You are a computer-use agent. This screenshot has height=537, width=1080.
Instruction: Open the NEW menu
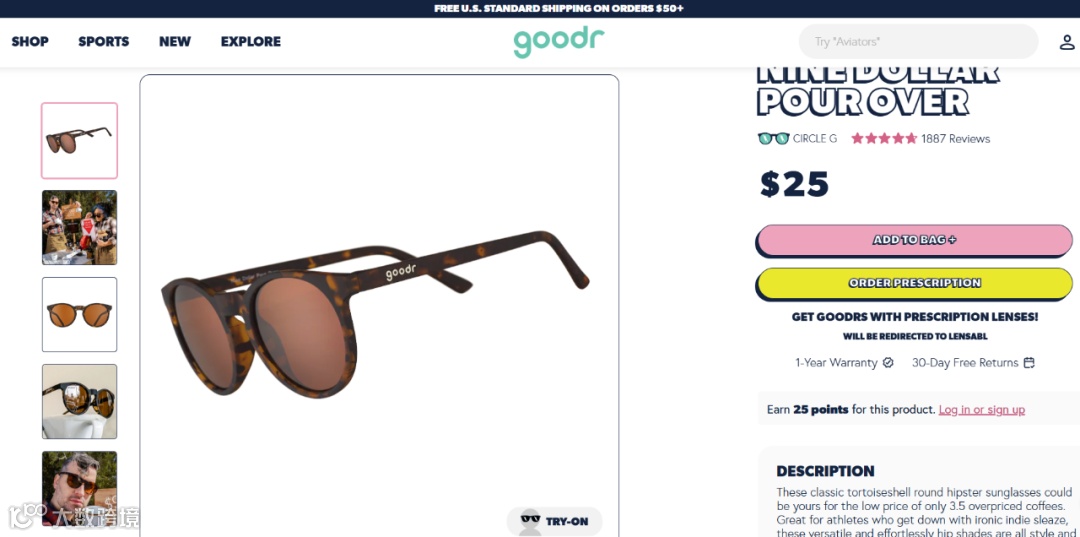pyautogui.click(x=175, y=41)
